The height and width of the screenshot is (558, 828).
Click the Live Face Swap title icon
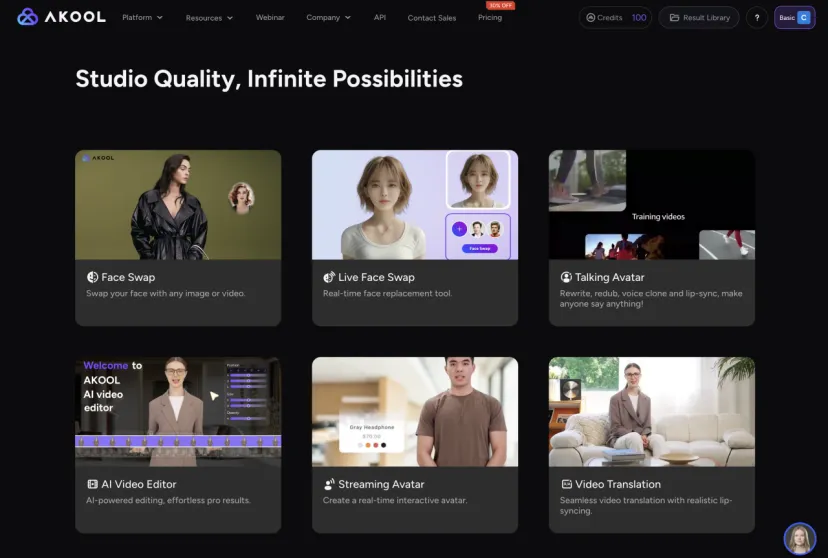tap(329, 277)
